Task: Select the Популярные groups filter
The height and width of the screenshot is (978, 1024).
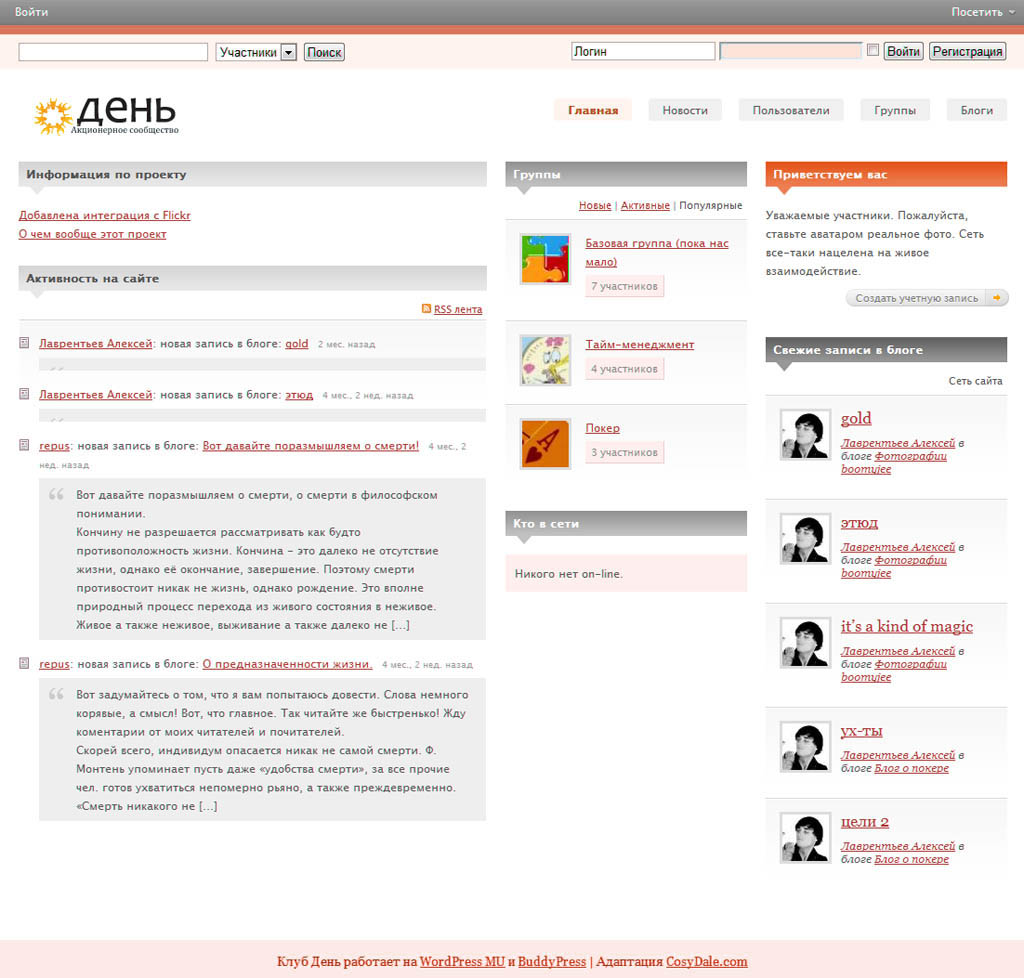Action: tap(711, 205)
